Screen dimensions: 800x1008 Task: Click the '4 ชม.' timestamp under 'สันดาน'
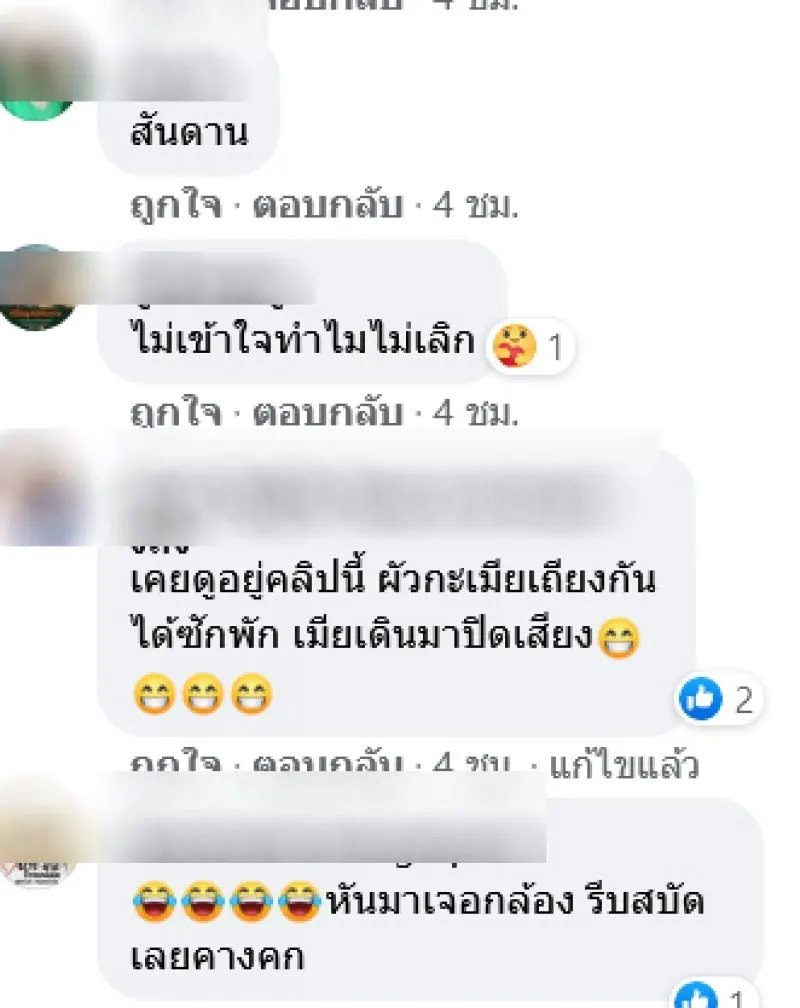click(x=475, y=206)
